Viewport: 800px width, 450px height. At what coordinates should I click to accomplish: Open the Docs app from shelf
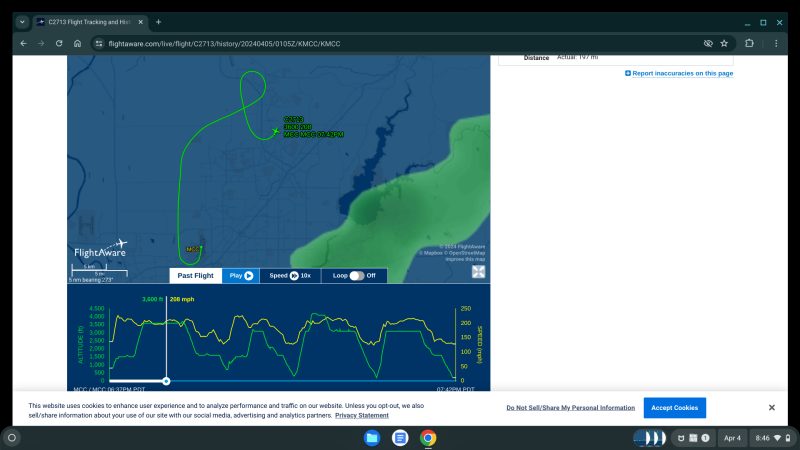click(x=400, y=438)
